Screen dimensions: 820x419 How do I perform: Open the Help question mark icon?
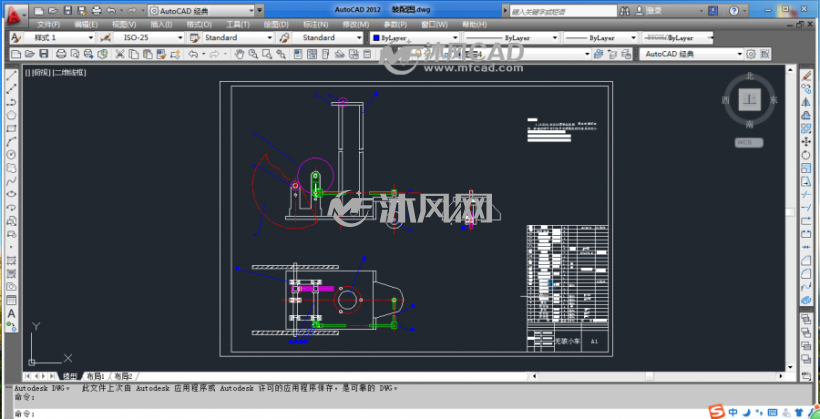point(734,10)
